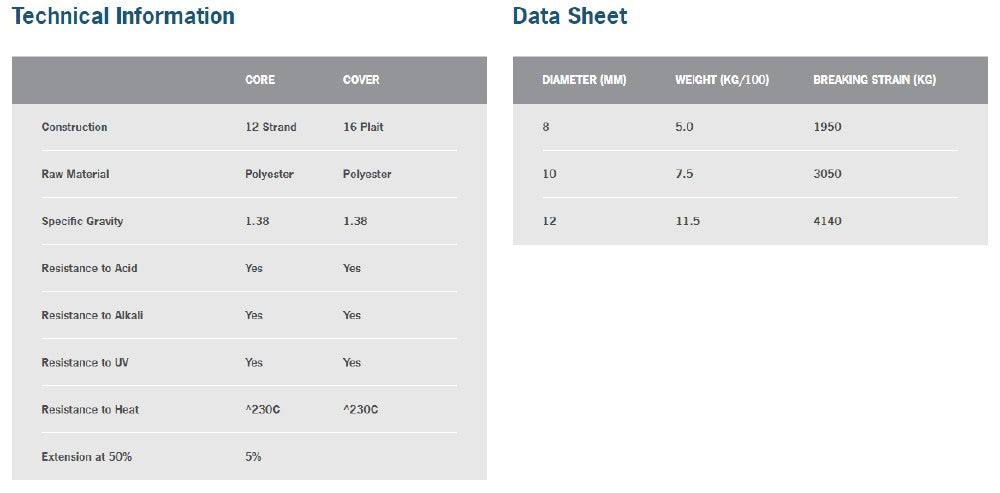Click the 12 Strand cell
This screenshot has width=1000, height=493.
[271, 127]
